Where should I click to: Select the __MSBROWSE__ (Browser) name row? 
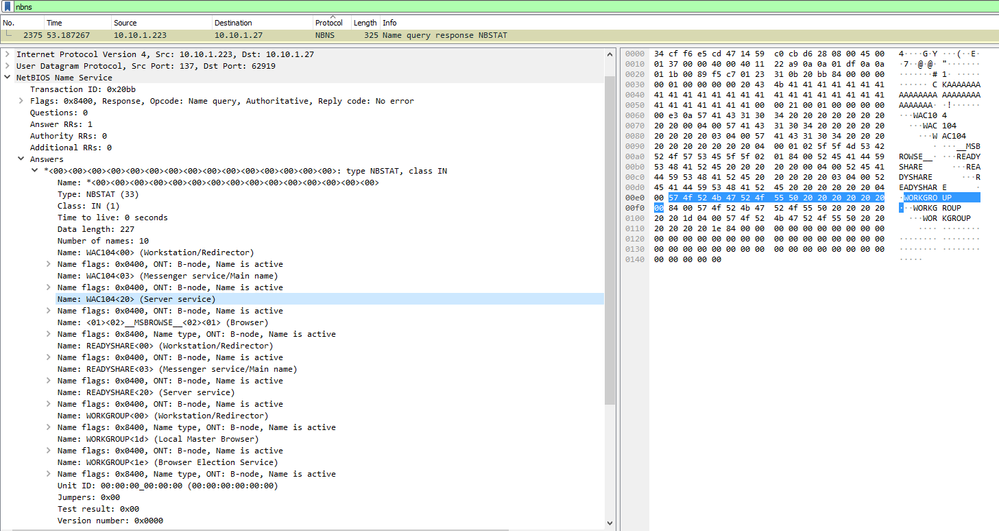coord(162,322)
